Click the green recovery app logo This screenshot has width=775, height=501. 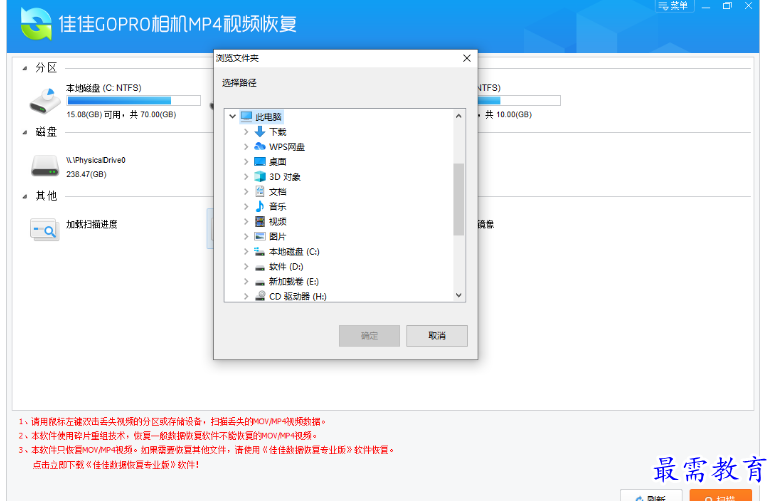pos(36,24)
